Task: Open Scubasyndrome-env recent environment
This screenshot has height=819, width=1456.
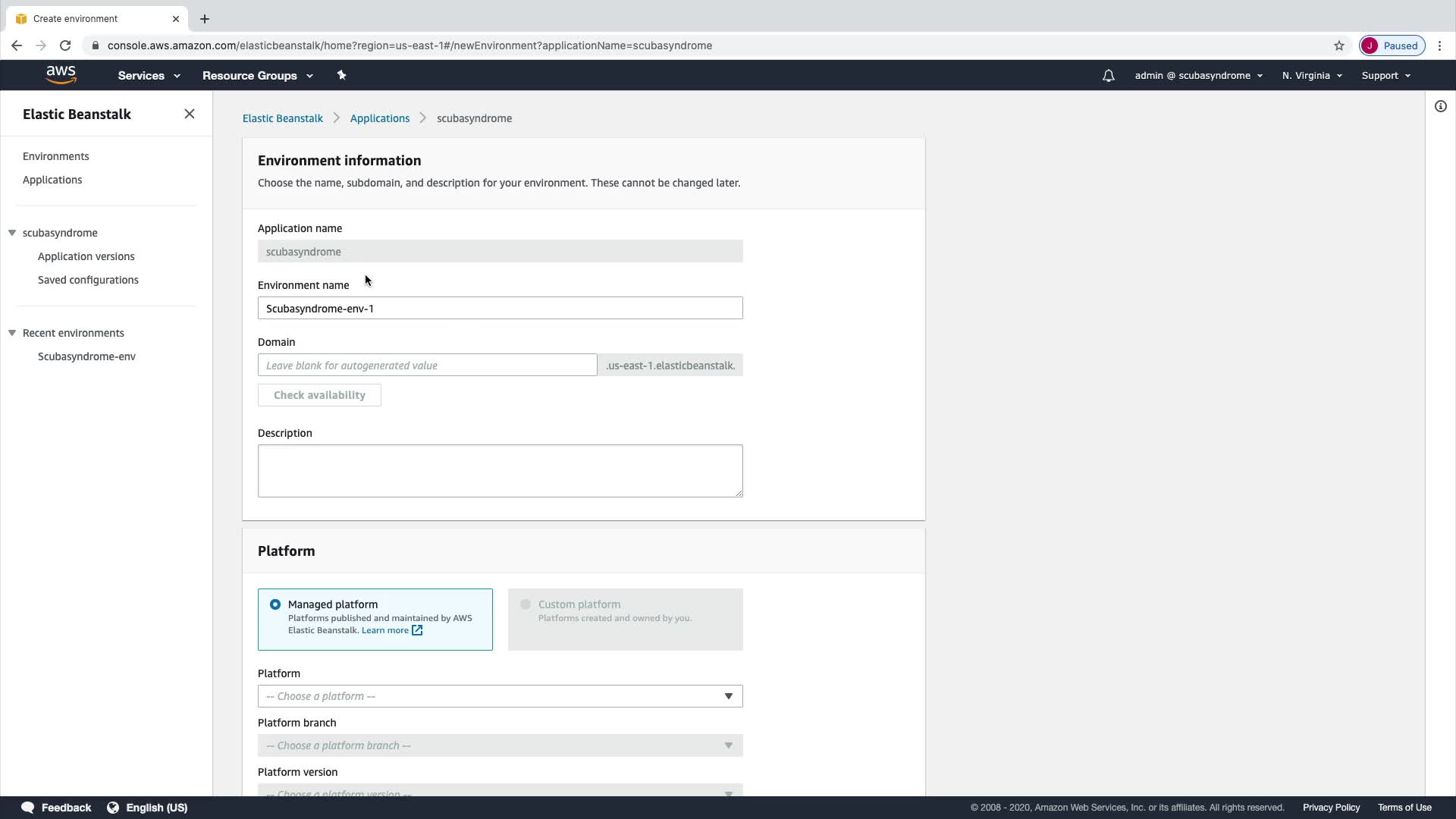Action: coord(86,356)
